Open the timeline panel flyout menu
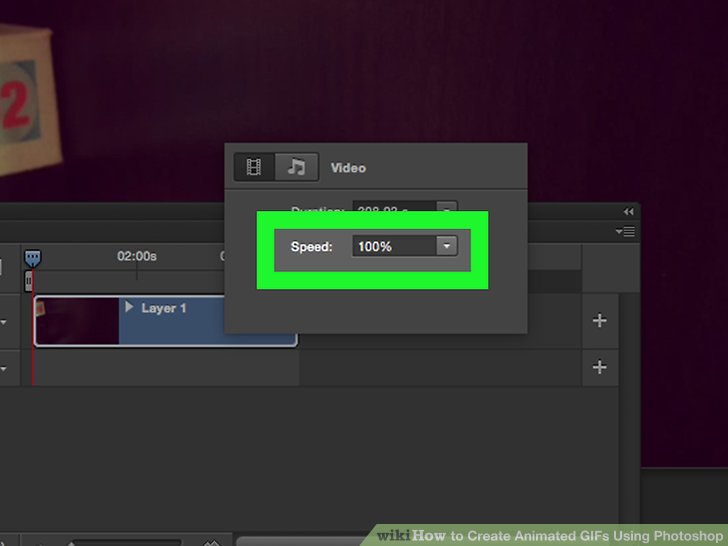Image resolution: width=728 pixels, height=546 pixels. click(x=625, y=231)
